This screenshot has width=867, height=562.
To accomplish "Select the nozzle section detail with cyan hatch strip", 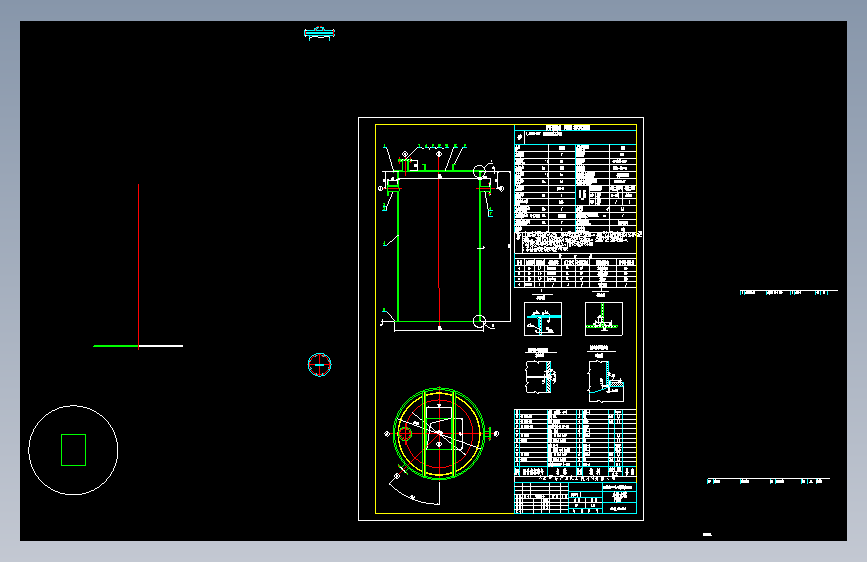I will tap(540, 377).
